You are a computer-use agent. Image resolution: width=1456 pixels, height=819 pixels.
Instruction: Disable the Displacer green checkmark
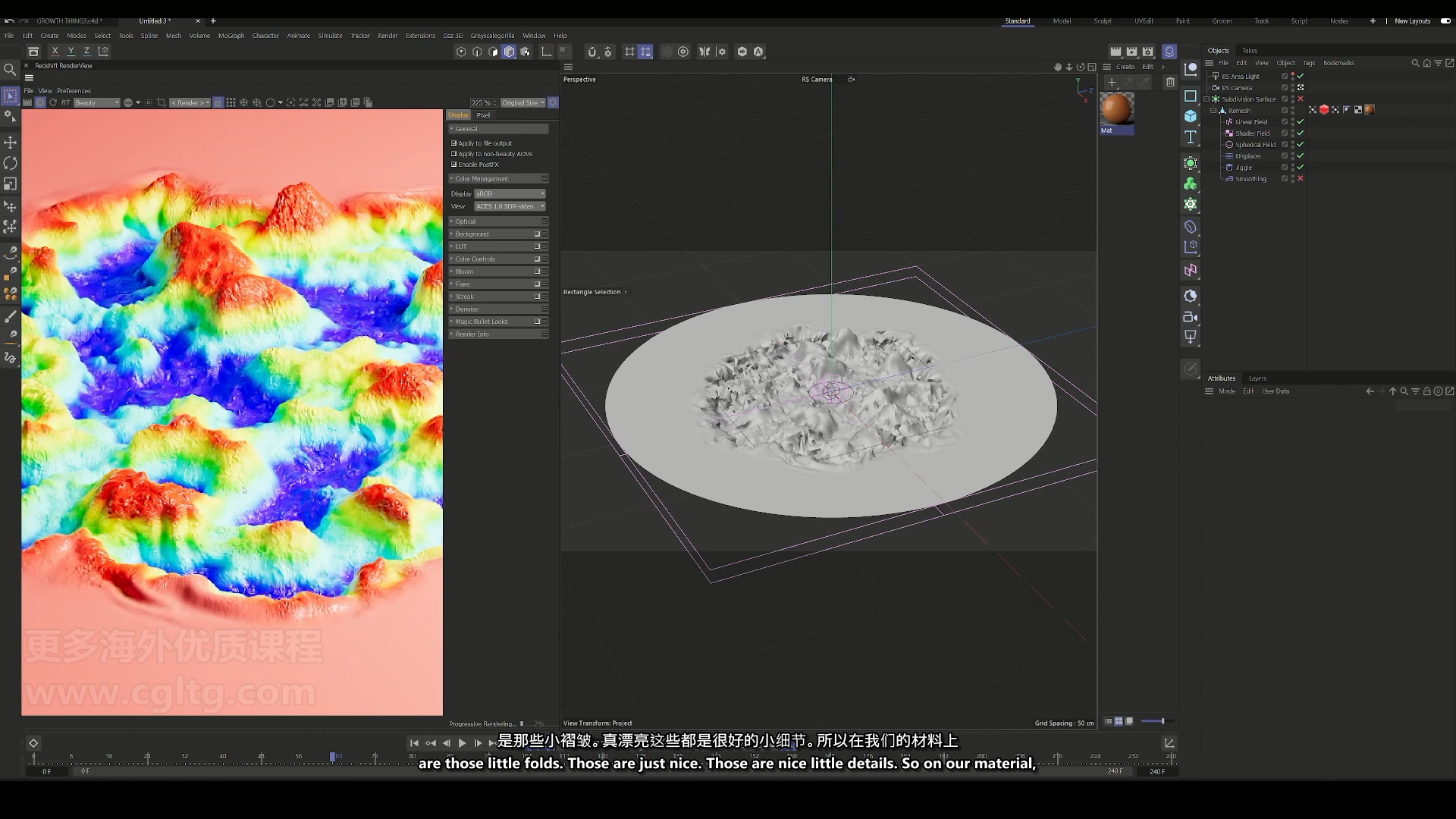1301,155
